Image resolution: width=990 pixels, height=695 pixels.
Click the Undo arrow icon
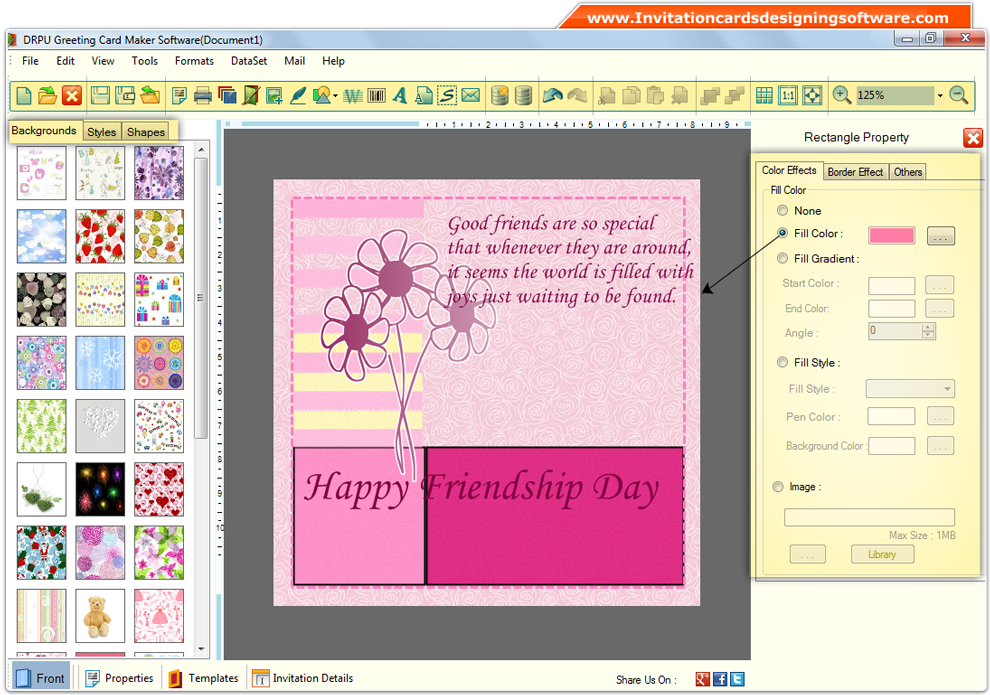point(552,95)
